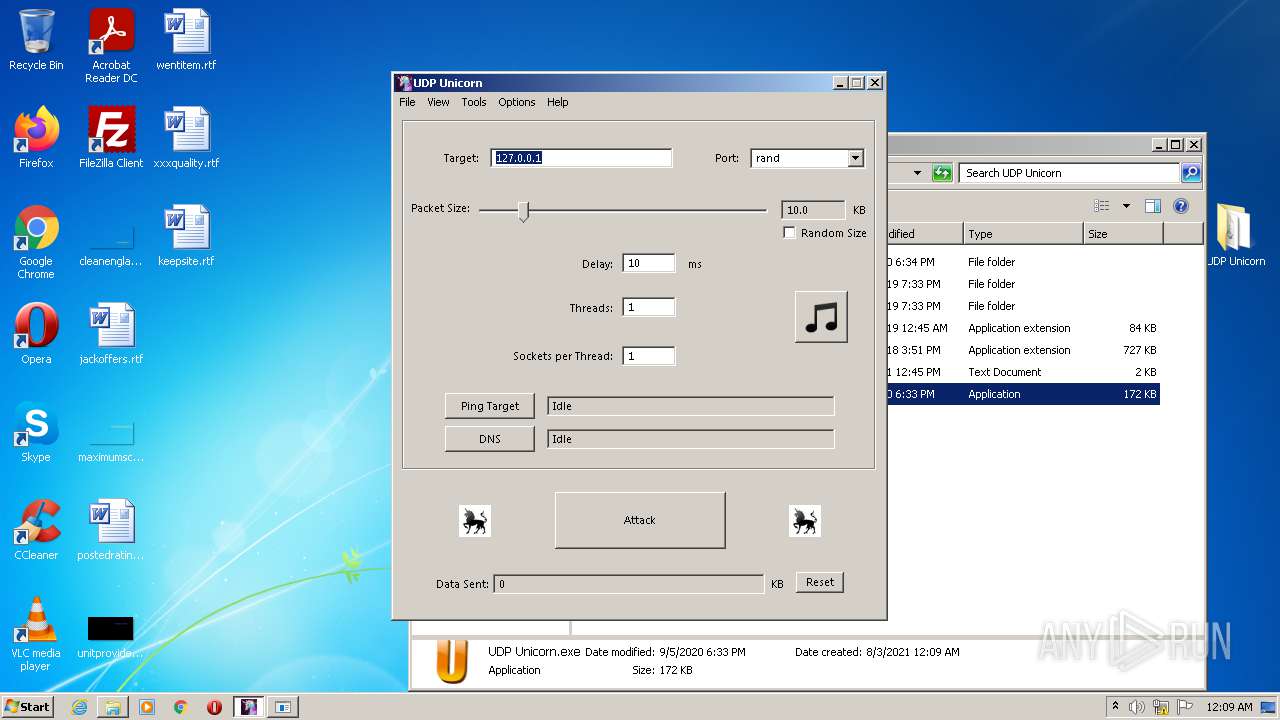This screenshot has height=720, width=1280.
Task: Open Explorer change view dropdown arrow
Action: coord(1126,206)
